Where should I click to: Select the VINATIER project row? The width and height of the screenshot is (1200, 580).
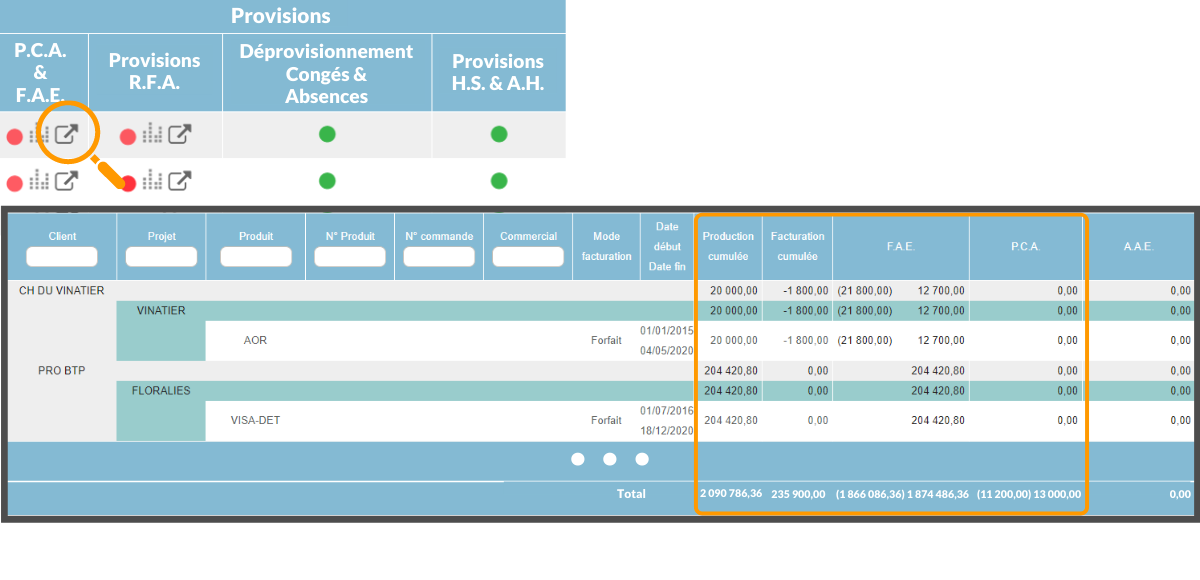(161, 311)
